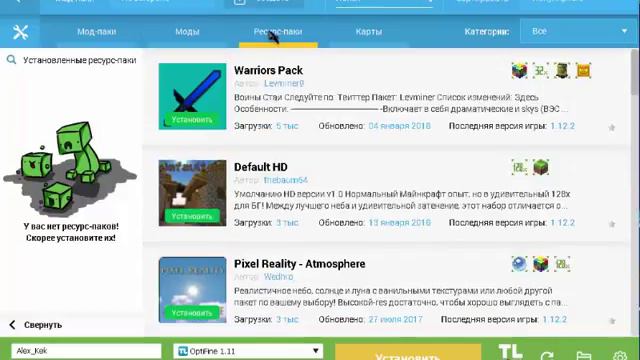Open the Pixel Reality - Atmosphere title
Viewport: 640px width, 360px height.
coord(300,264)
